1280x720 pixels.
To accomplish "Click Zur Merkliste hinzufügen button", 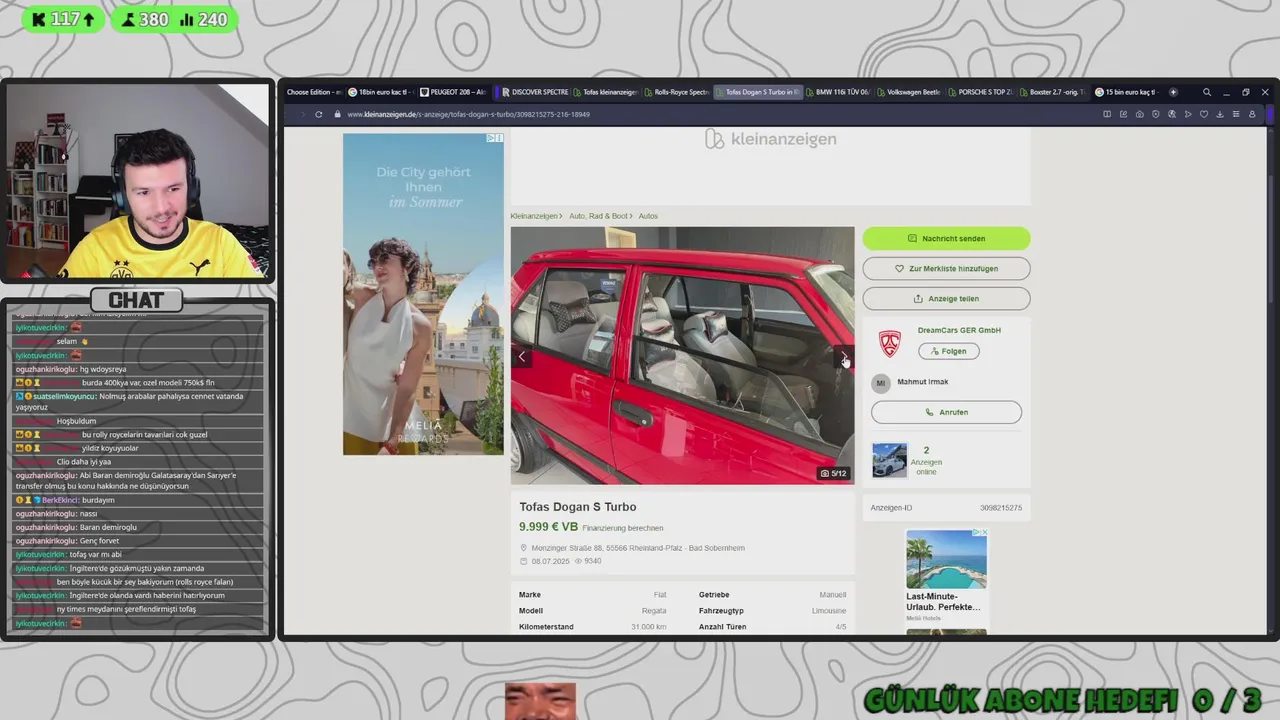I will point(946,268).
